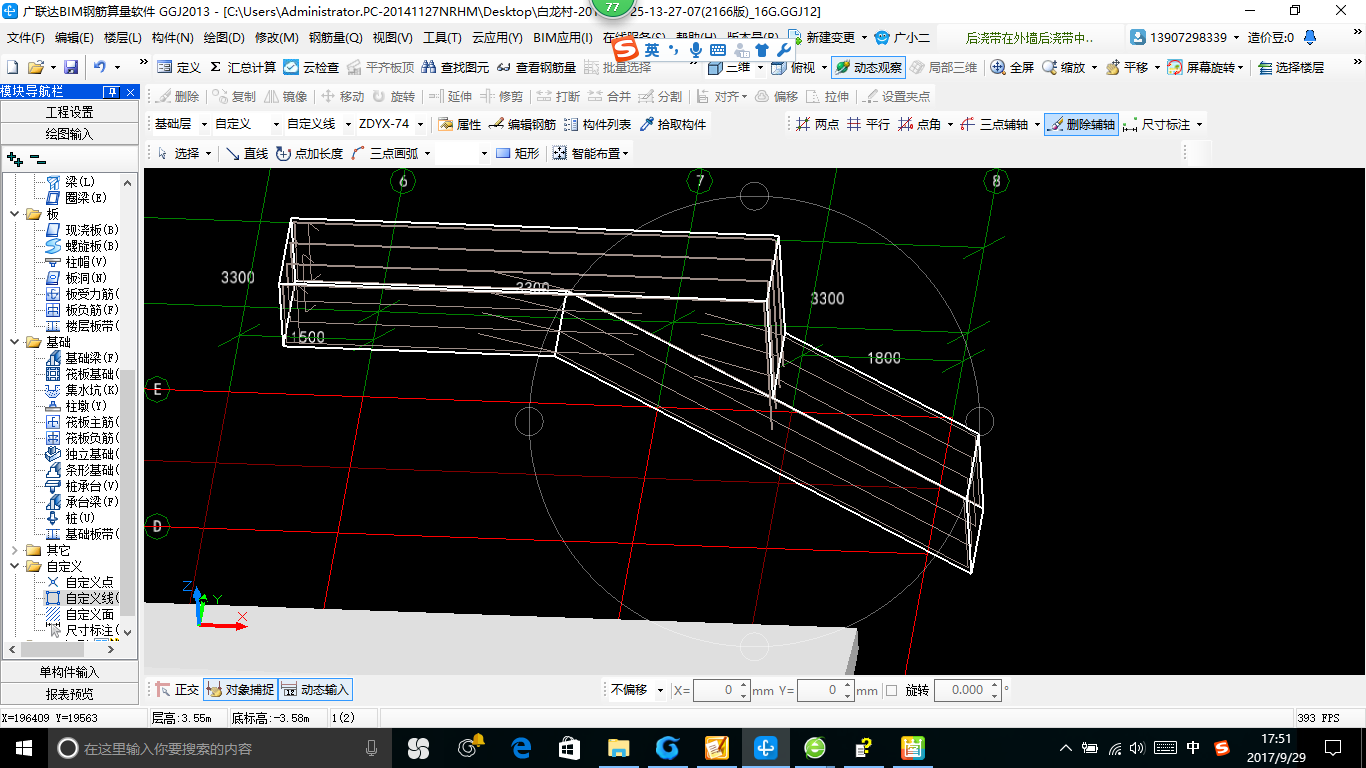Open 三点画弧 arc options dropdown
This screenshot has width=1366, height=768.
point(427,153)
